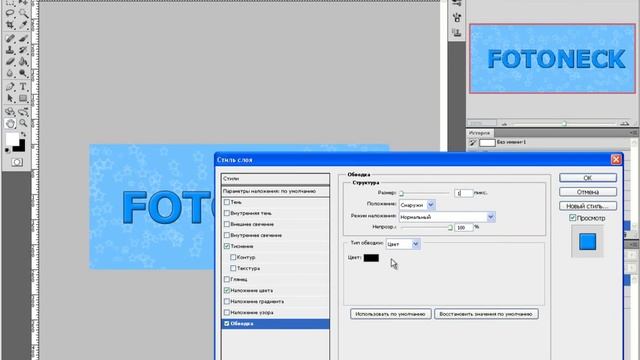640x360 pixels.
Task: Enable the Внутренняя тень checkbox
Action: point(227,213)
